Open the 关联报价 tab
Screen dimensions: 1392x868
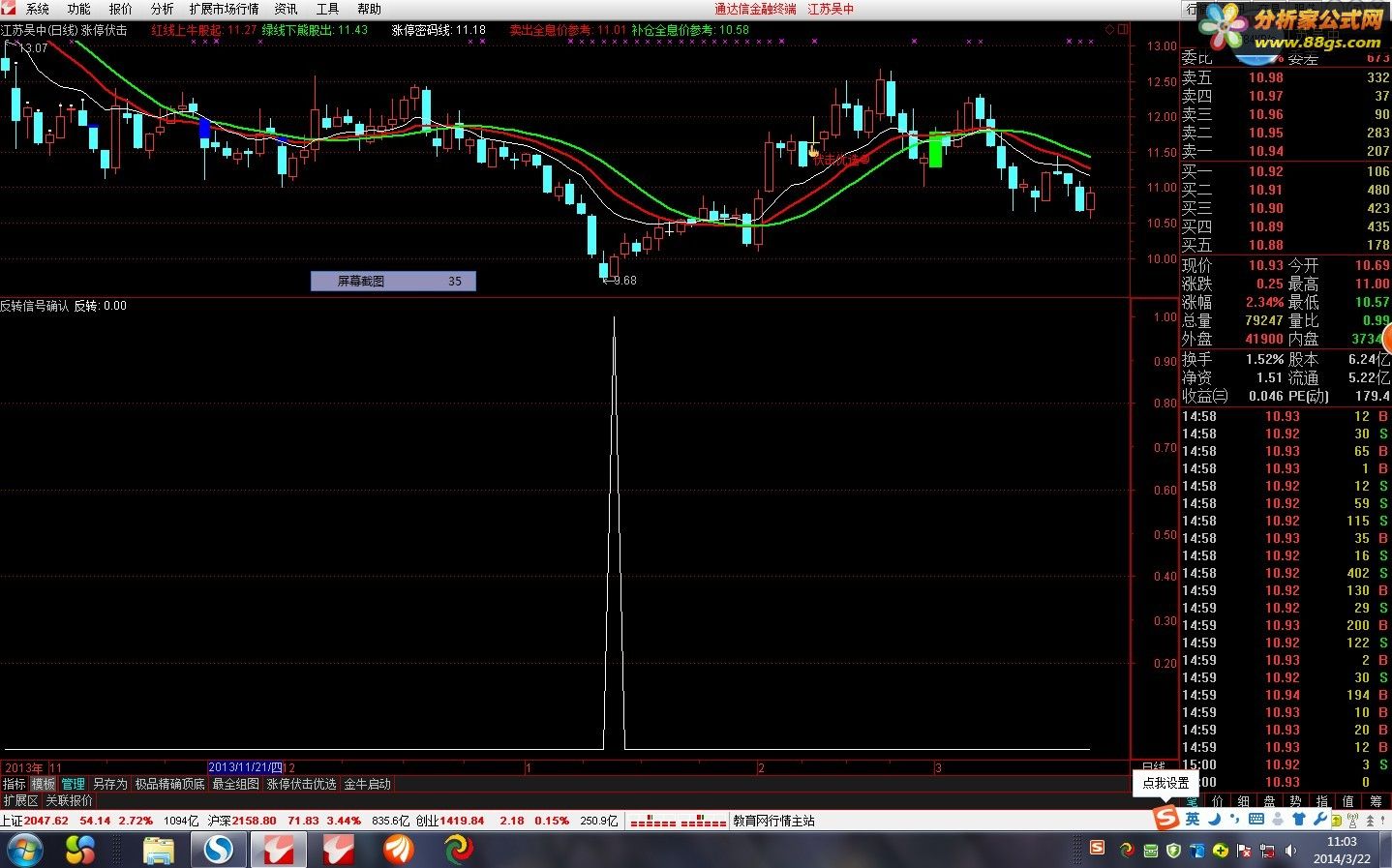click(x=70, y=800)
